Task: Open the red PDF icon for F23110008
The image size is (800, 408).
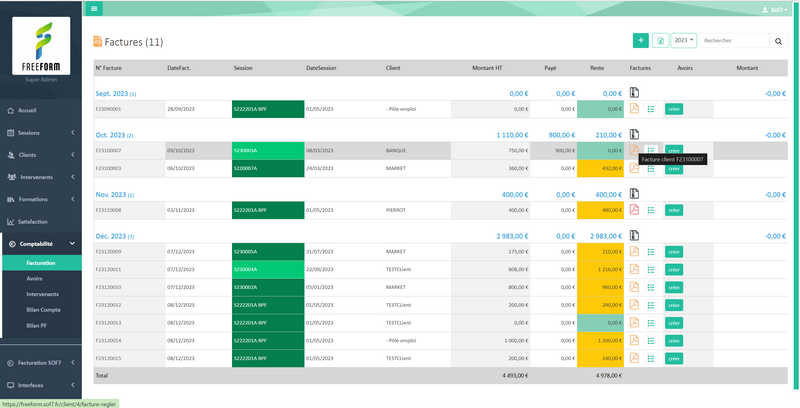Action: click(x=634, y=210)
